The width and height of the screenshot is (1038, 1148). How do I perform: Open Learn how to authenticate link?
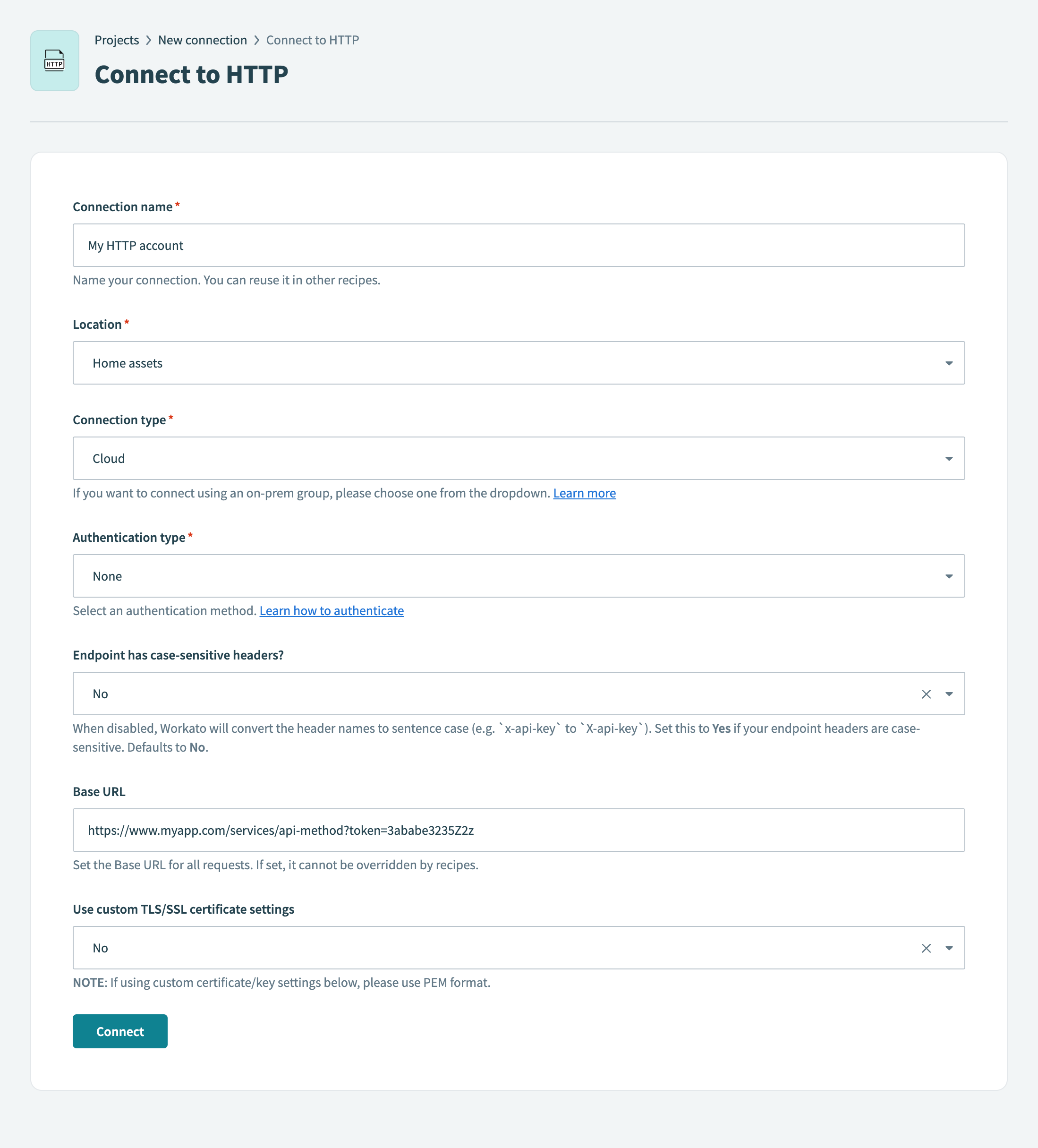click(x=331, y=610)
